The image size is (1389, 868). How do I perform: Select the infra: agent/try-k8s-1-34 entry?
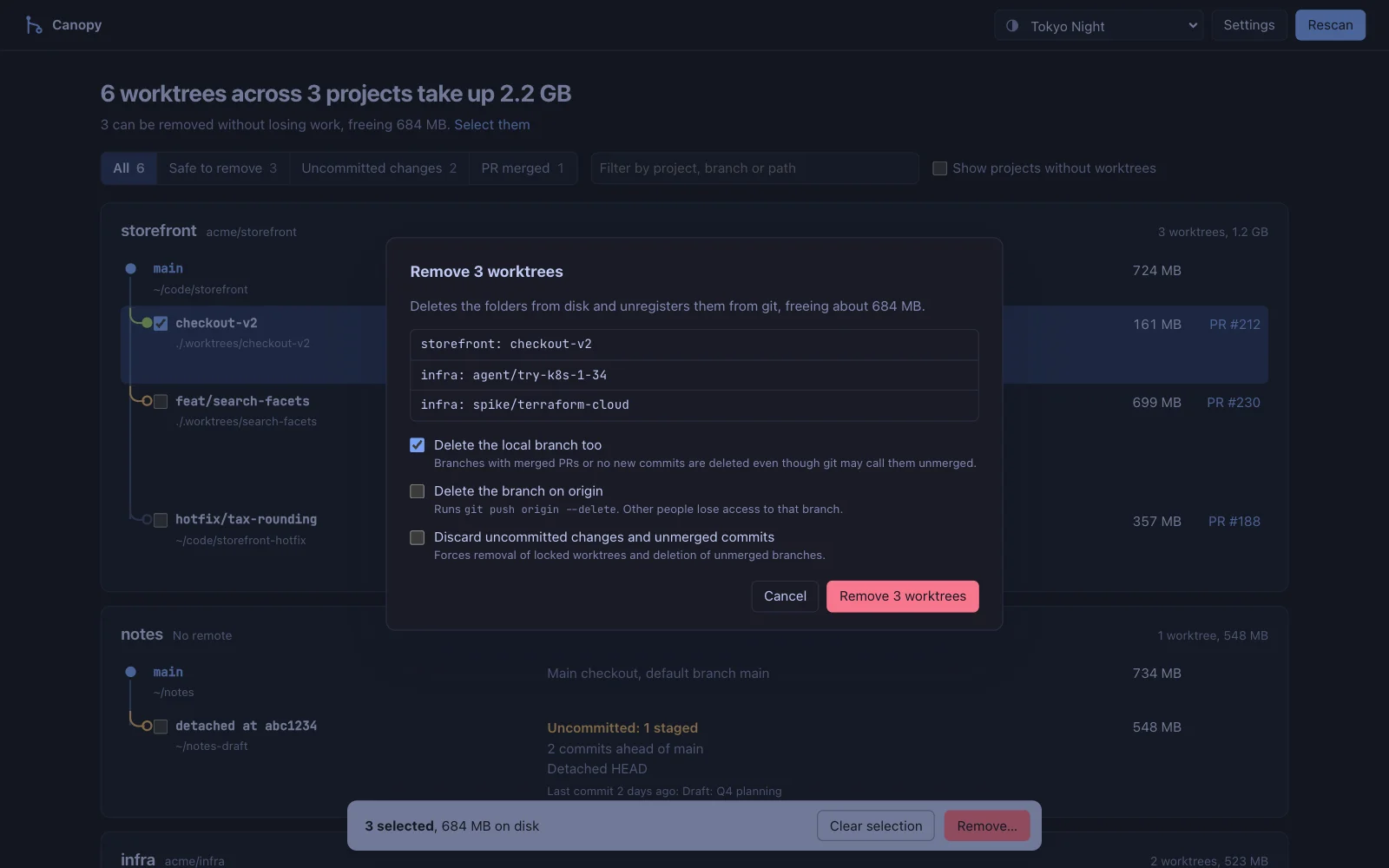click(694, 375)
